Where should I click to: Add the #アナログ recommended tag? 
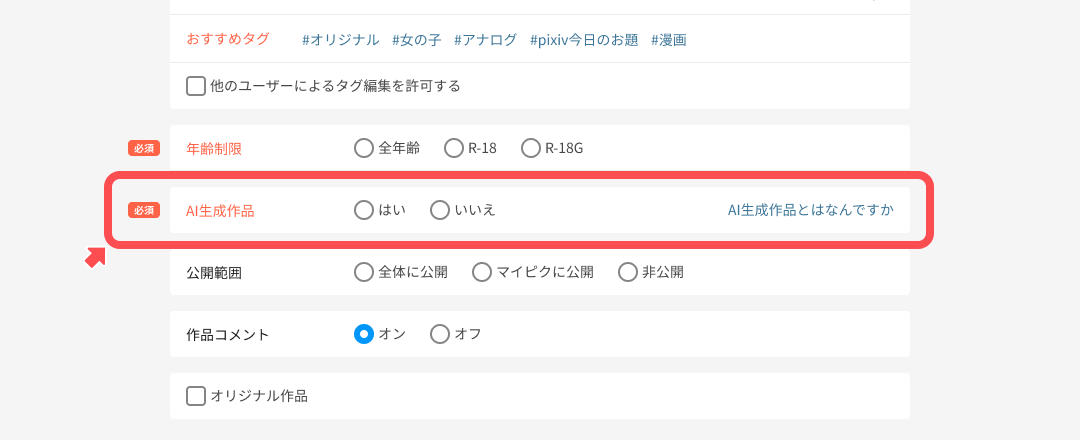point(485,40)
